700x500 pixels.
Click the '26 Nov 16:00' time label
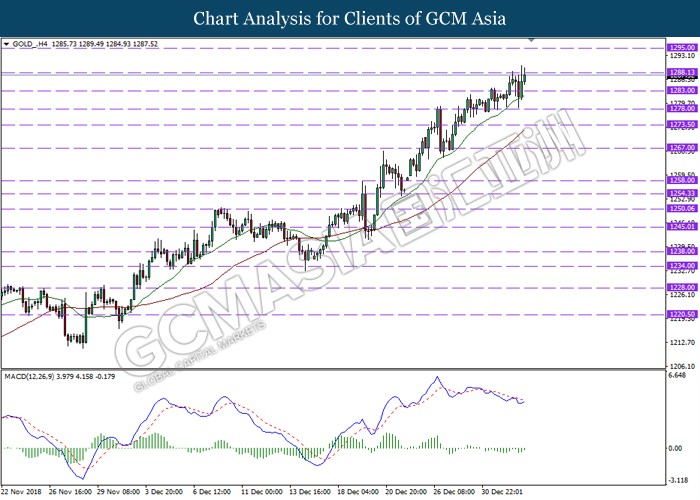[x=71, y=492]
